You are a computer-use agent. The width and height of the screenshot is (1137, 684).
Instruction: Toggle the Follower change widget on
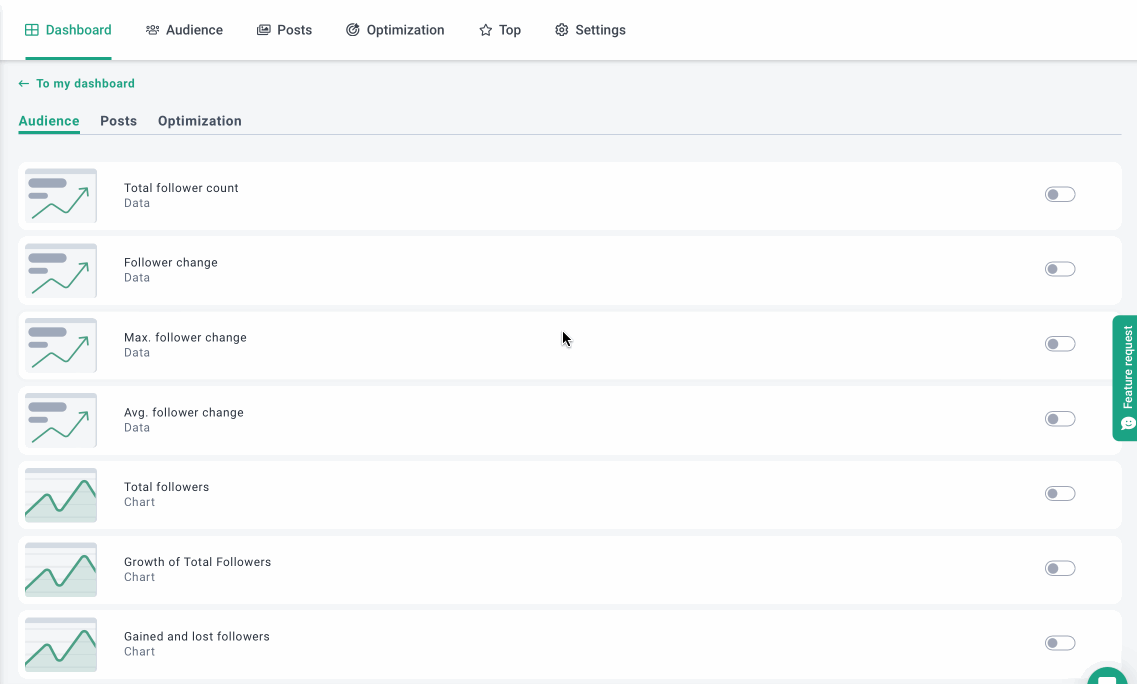(x=1059, y=269)
